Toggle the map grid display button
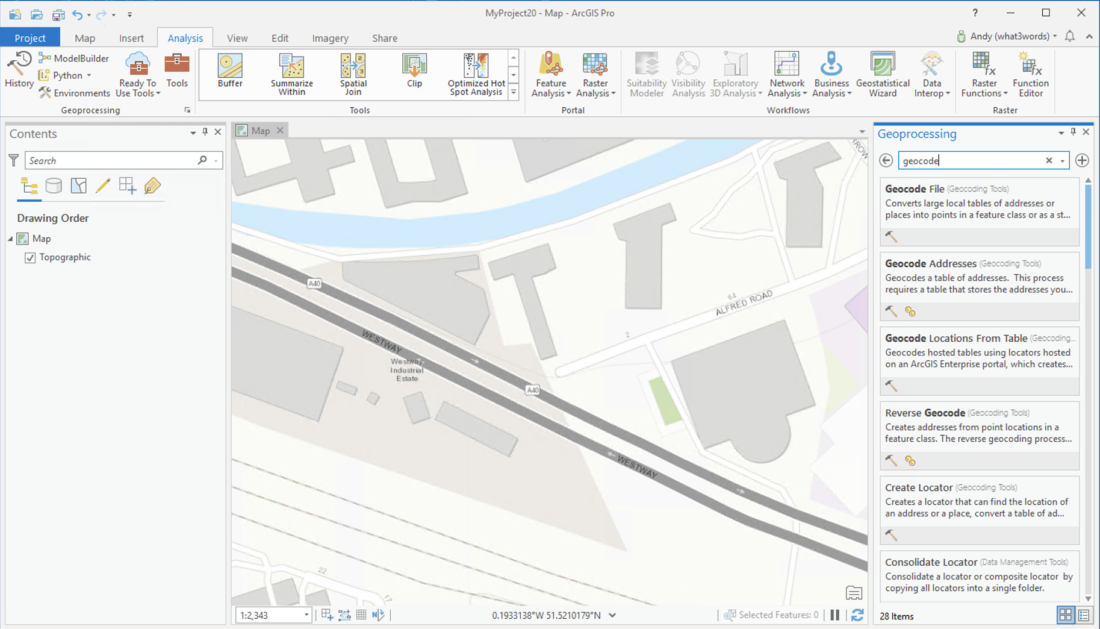 pyautogui.click(x=361, y=615)
